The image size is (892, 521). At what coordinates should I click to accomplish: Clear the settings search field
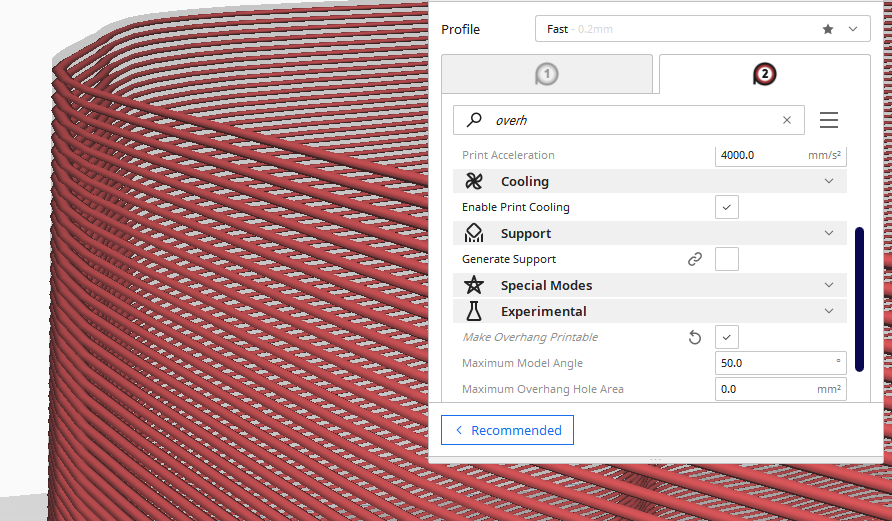tap(787, 120)
